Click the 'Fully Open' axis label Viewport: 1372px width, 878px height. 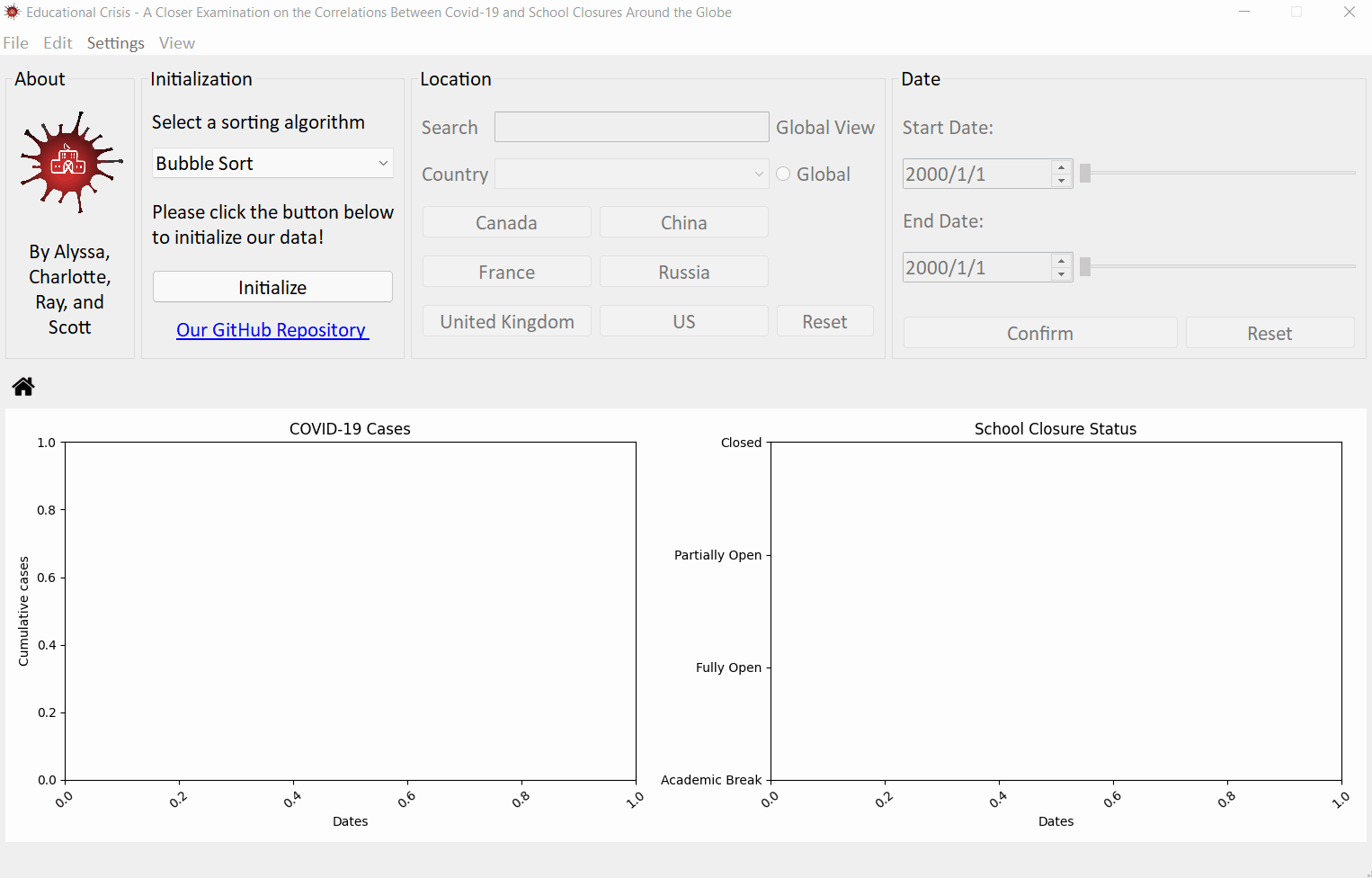tap(729, 667)
